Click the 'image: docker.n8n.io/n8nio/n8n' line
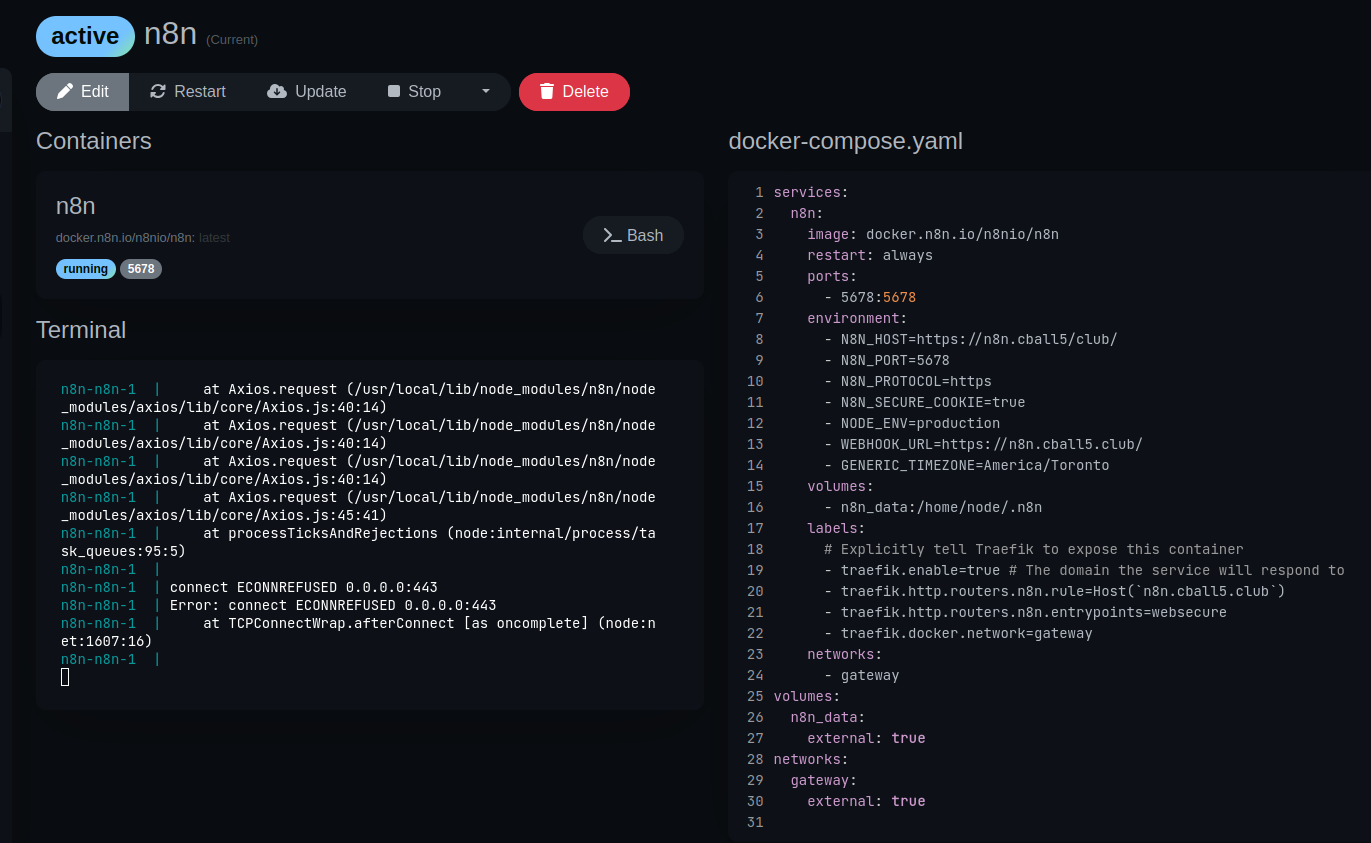This screenshot has height=843, width=1371. pyautogui.click(x=933, y=234)
